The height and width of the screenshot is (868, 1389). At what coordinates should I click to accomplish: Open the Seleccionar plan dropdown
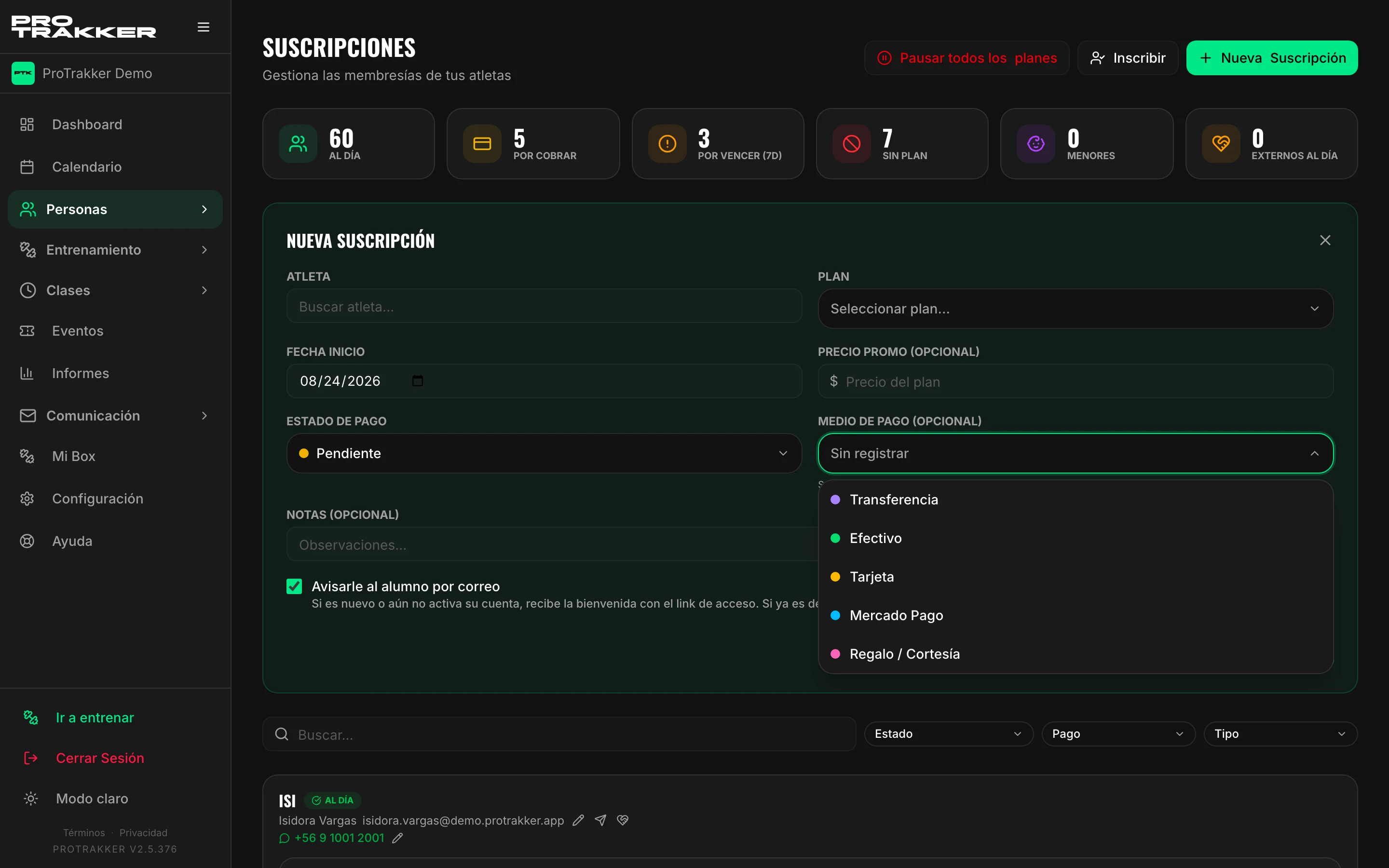point(1075,309)
